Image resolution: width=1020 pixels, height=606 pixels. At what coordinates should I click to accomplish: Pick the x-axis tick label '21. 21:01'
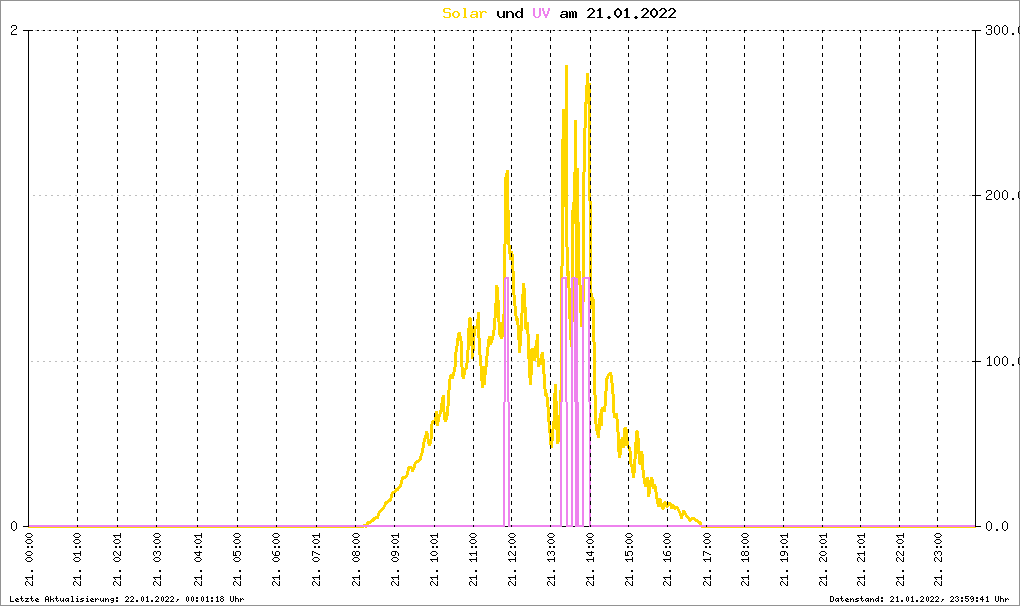click(861, 560)
